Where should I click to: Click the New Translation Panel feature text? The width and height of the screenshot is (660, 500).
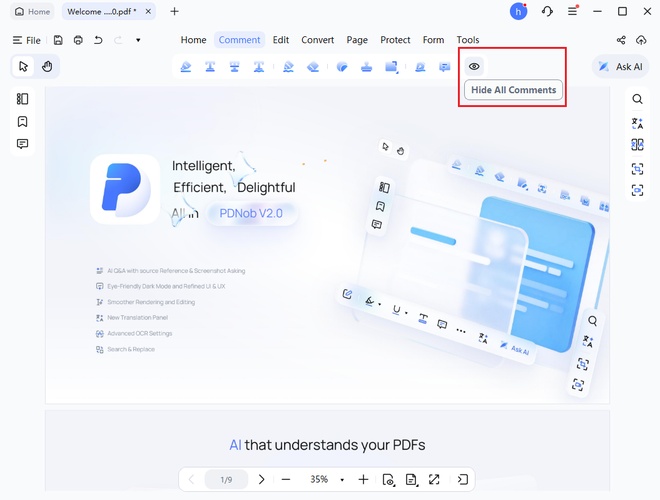point(138,318)
